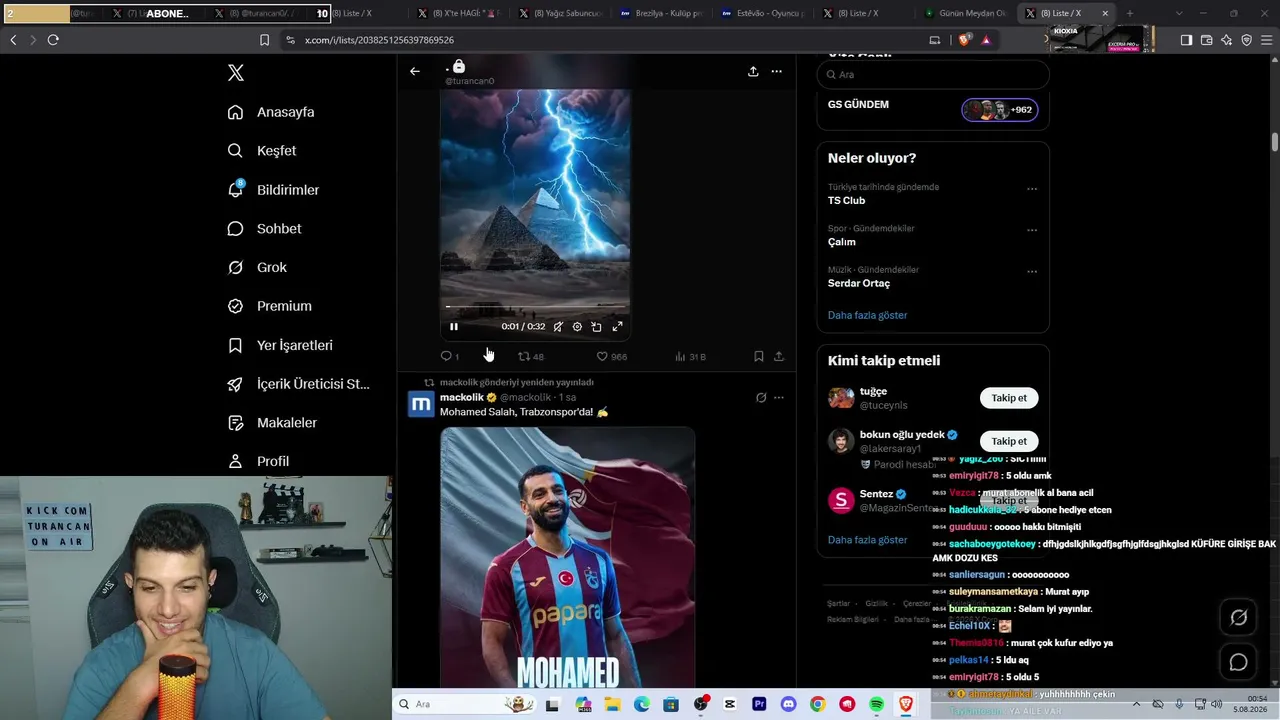This screenshot has width=1280, height=720.
Task: Open Yer İşaretleri bookmarks
Action: [x=280, y=345]
